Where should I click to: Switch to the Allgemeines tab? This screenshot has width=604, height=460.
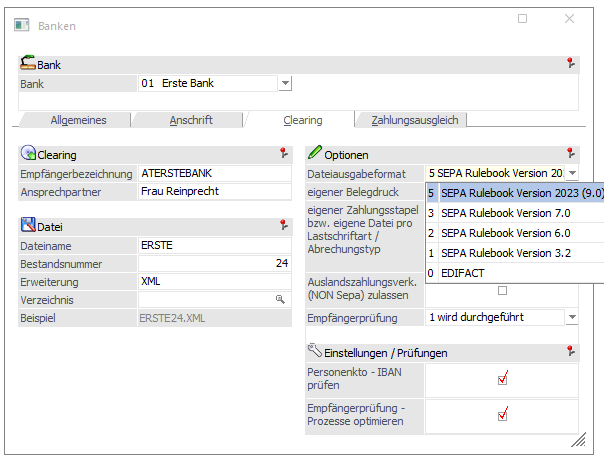[x=78, y=120]
